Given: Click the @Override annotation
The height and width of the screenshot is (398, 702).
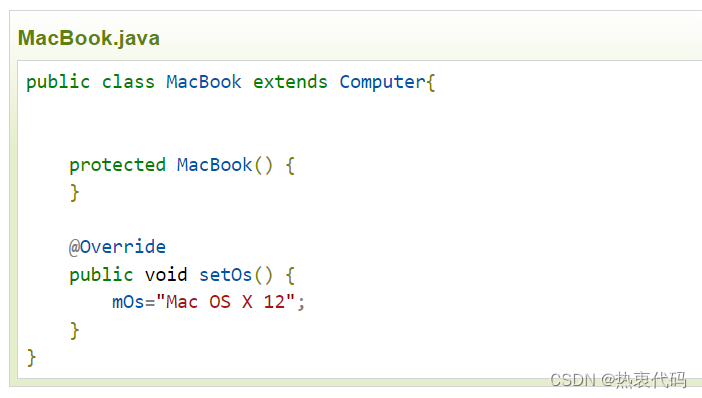Looking at the screenshot, I should point(117,247).
